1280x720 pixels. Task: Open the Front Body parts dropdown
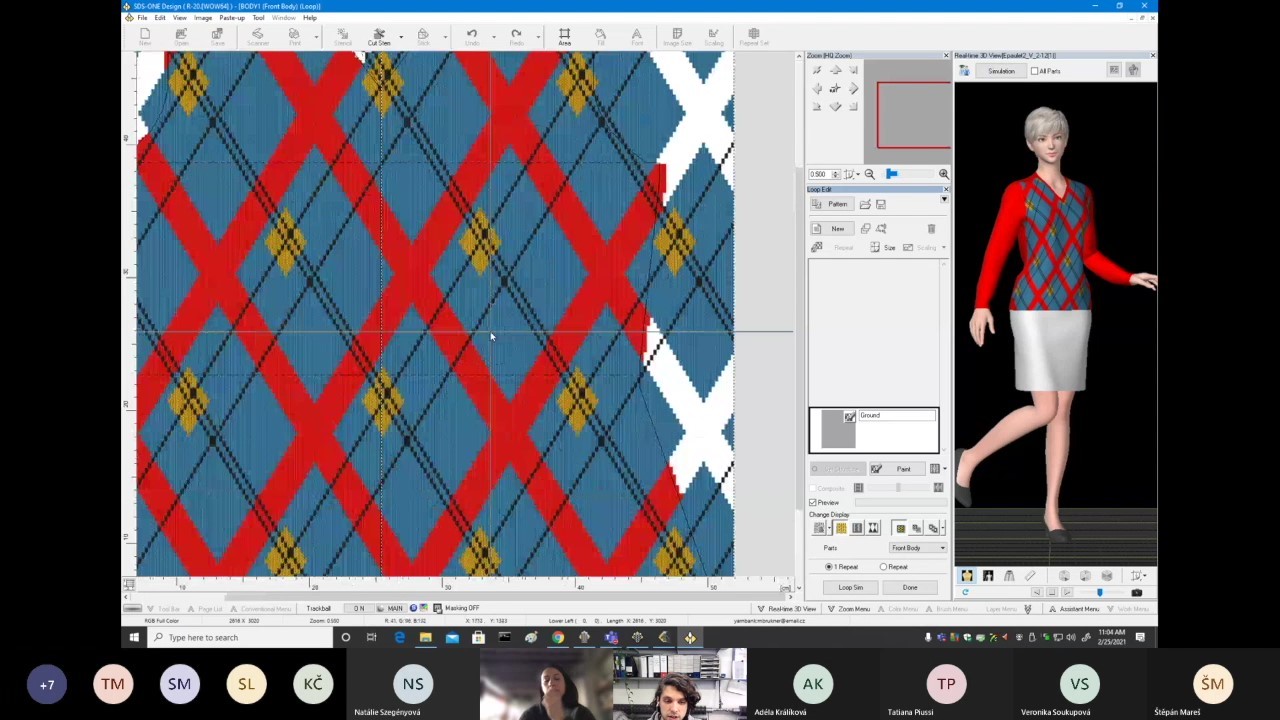[918, 548]
